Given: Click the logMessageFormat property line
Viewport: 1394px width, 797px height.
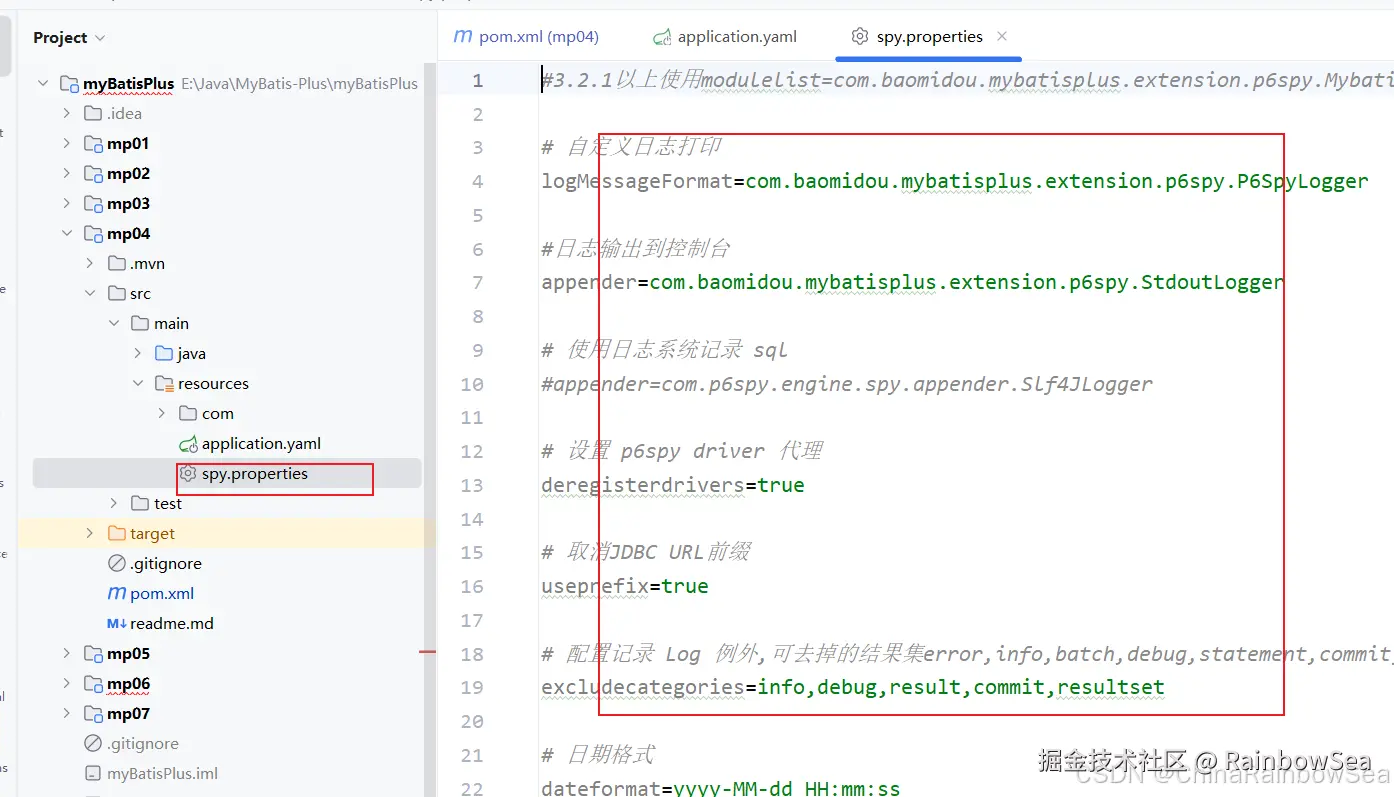Looking at the screenshot, I should 954,181.
